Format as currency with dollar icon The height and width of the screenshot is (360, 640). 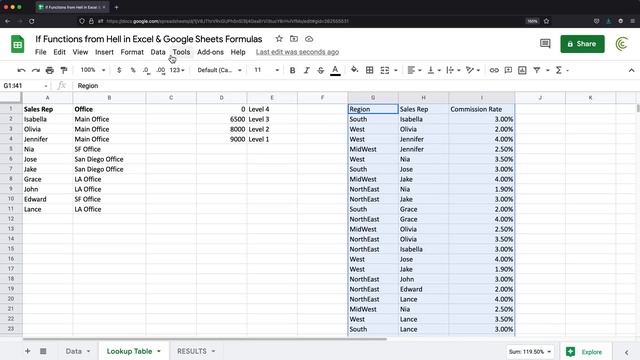(119, 70)
